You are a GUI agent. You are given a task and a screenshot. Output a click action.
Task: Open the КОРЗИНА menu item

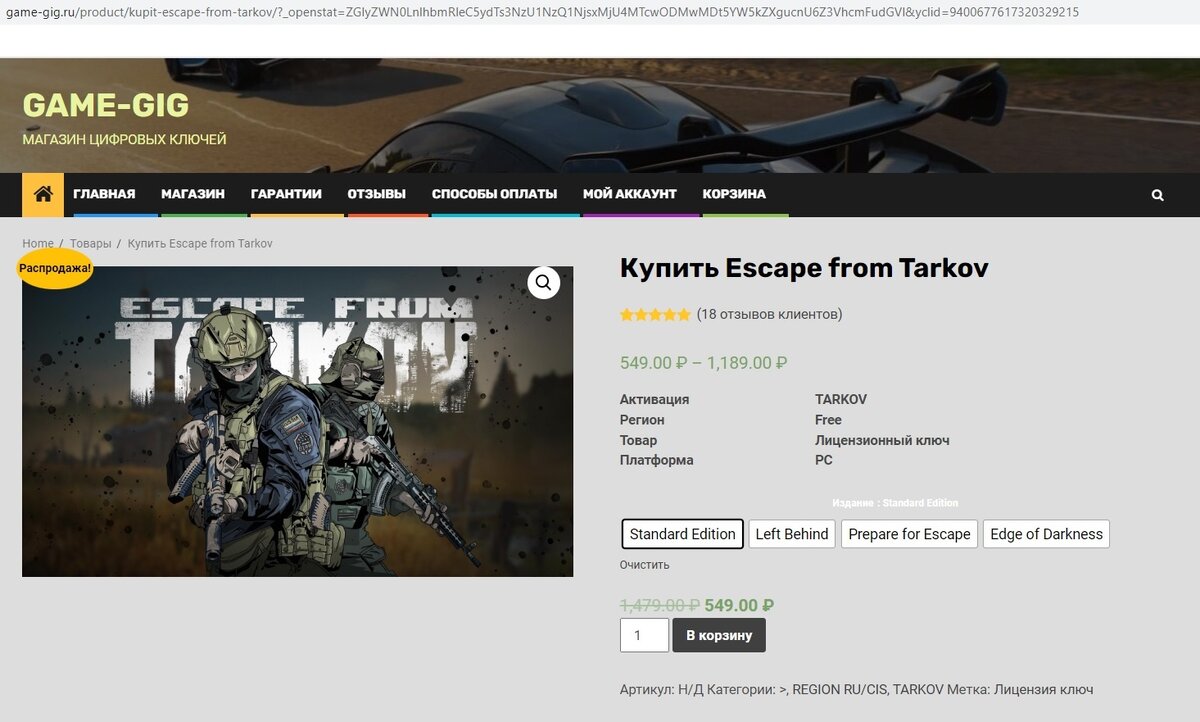(x=734, y=194)
